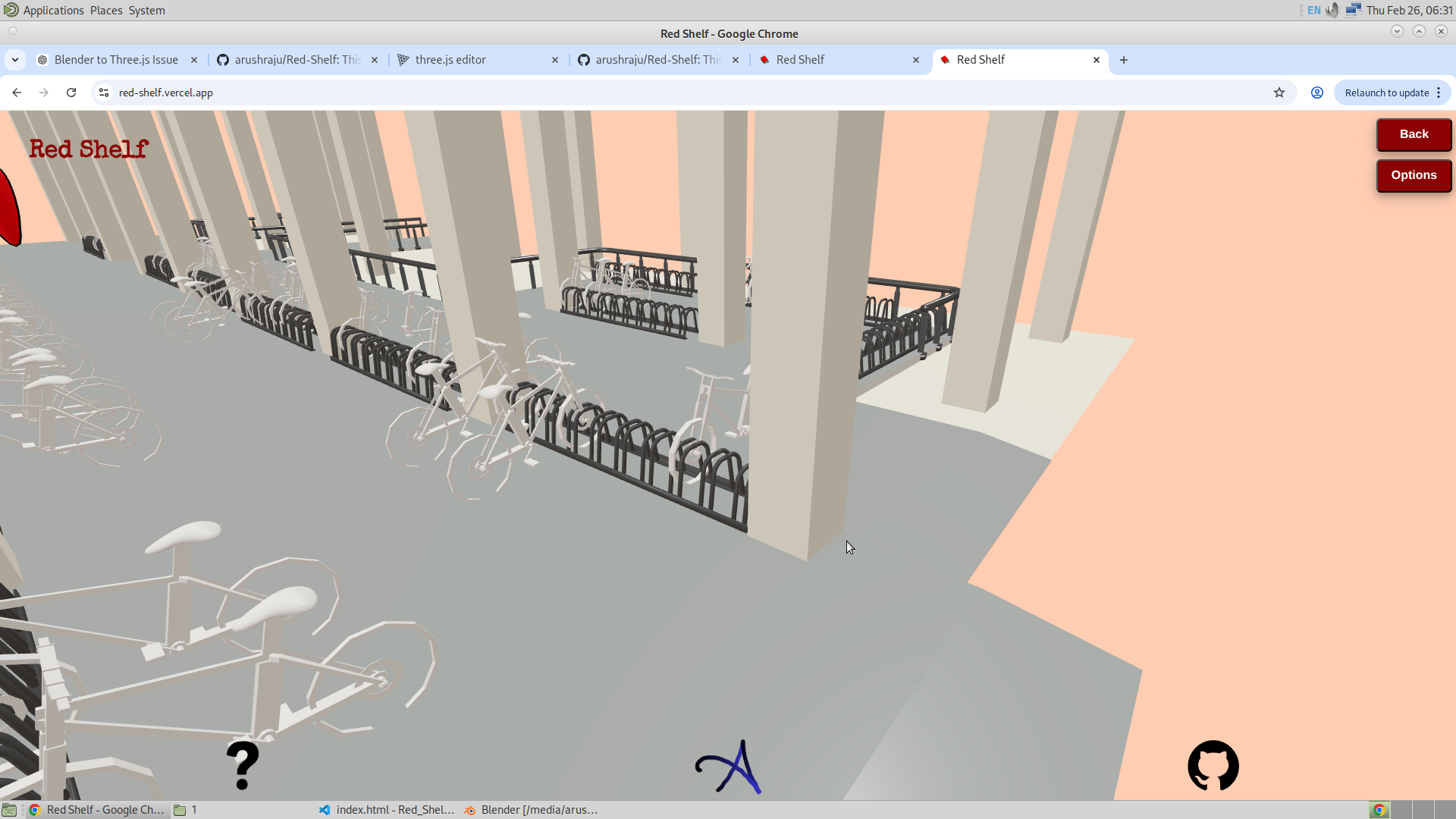The width and height of the screenshot is (1456, 819).
Task: Click the window shade down-chevron control
Action: click(1398, 31)
